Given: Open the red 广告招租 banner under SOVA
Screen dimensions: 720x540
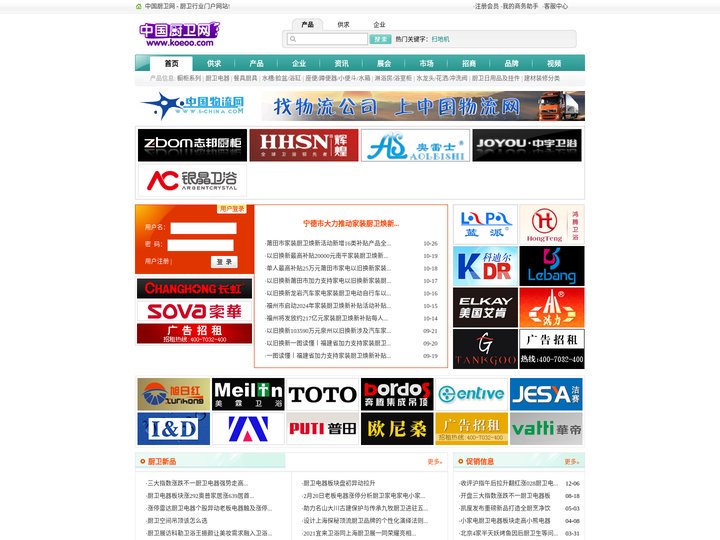Looking at the screenshot, I should [195, 333].
